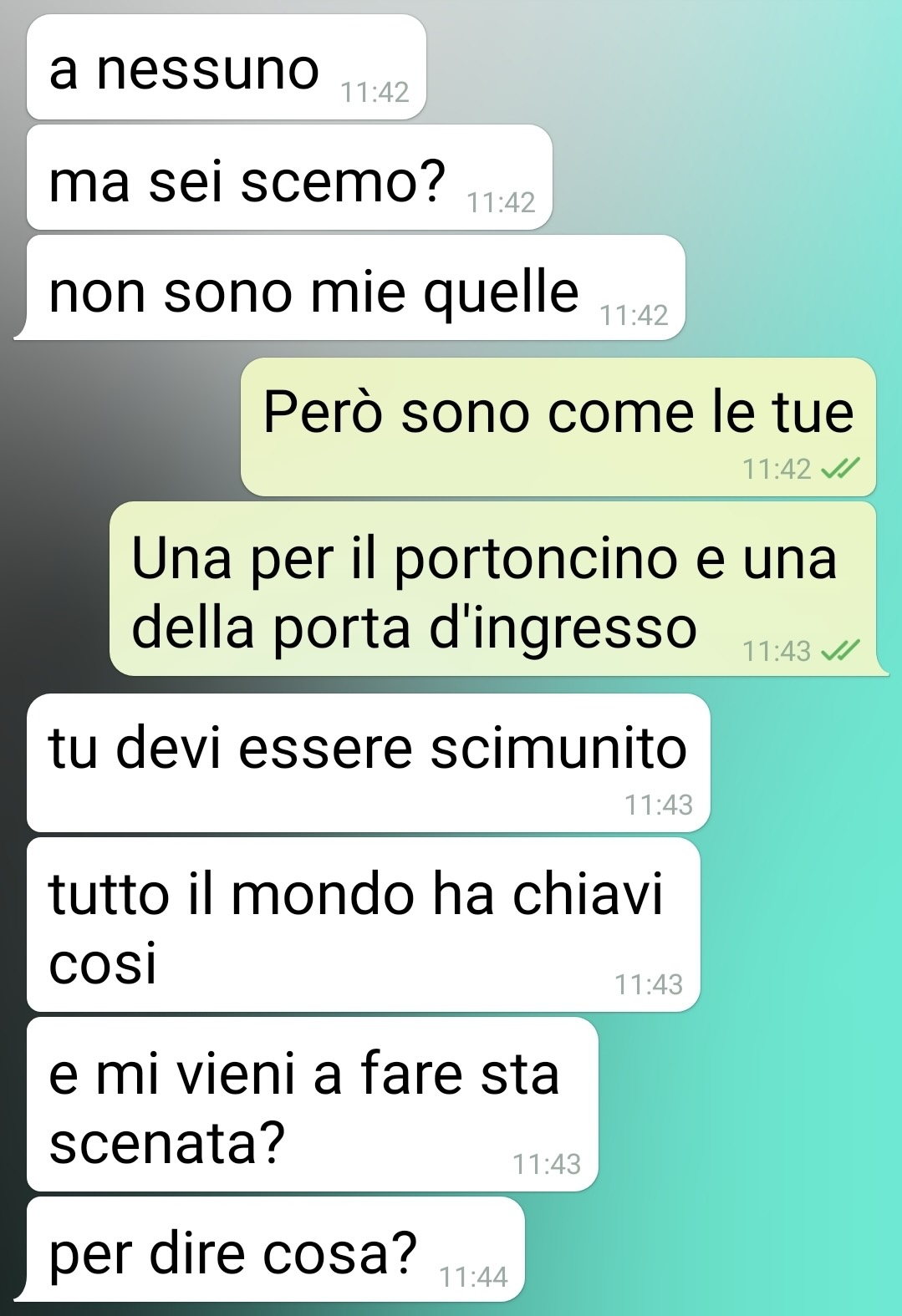Tap the 'Una per il portoncino' message
902x1316 pixels.
pos(497,589)
